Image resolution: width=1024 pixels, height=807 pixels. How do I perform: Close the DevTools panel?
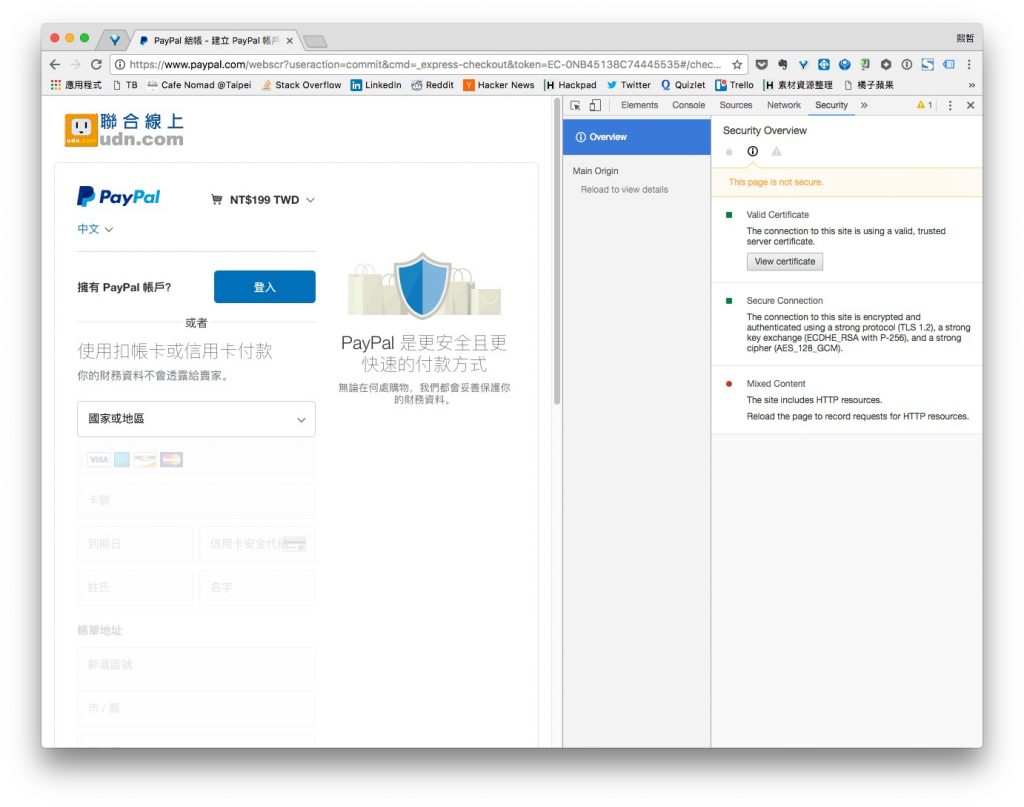coord(970,105)
